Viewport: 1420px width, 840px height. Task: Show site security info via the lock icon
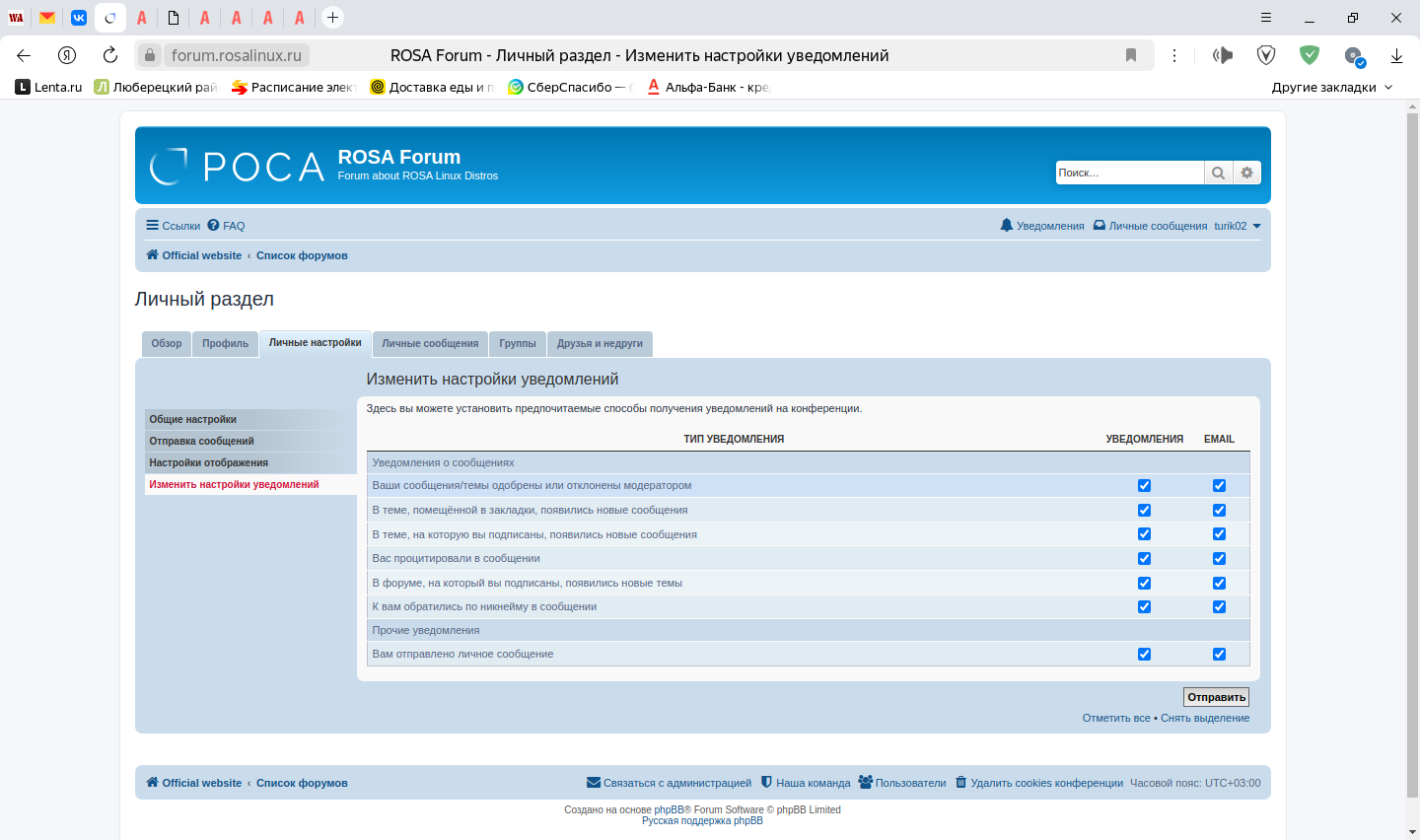(149, 55)
